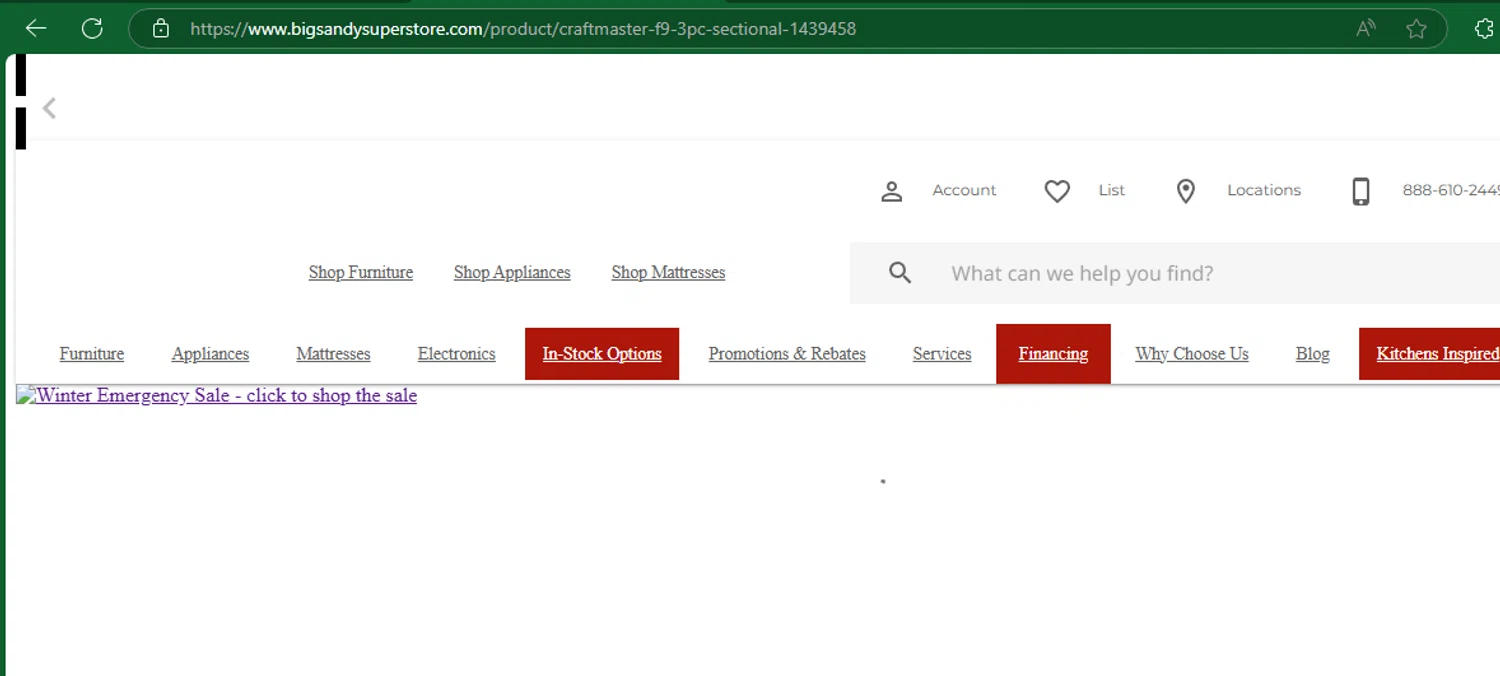Open the Mattresses nav menu item
Screen dimensions: 1500x676
(333, 354)
